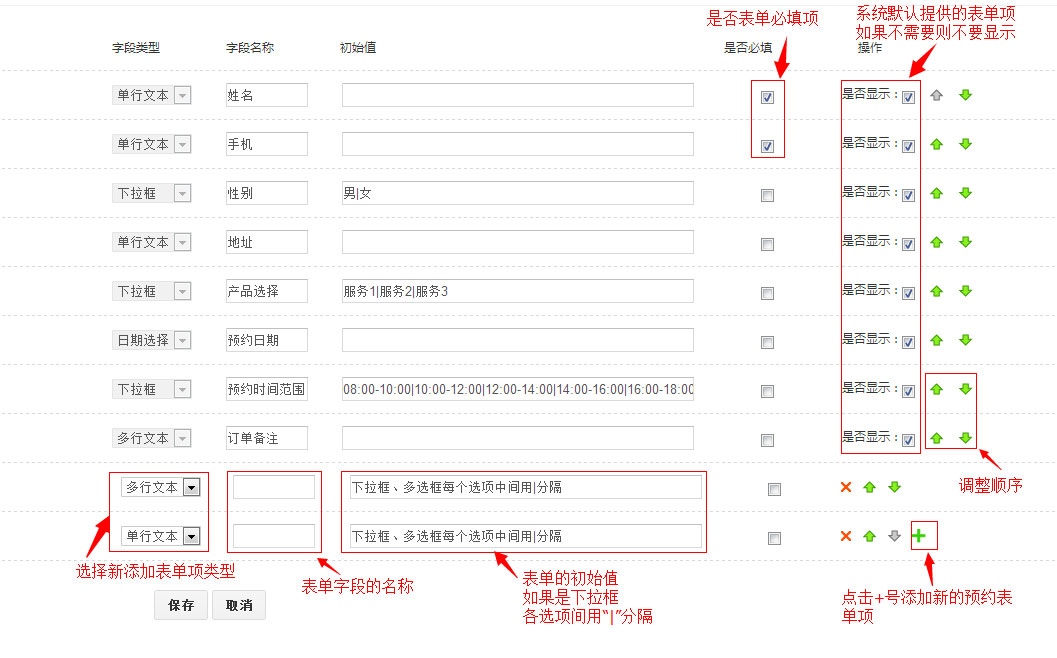This screenshot has height=658, width=1057.
Task: Mark 预约时间范围 as required
Action: (767, 391)
